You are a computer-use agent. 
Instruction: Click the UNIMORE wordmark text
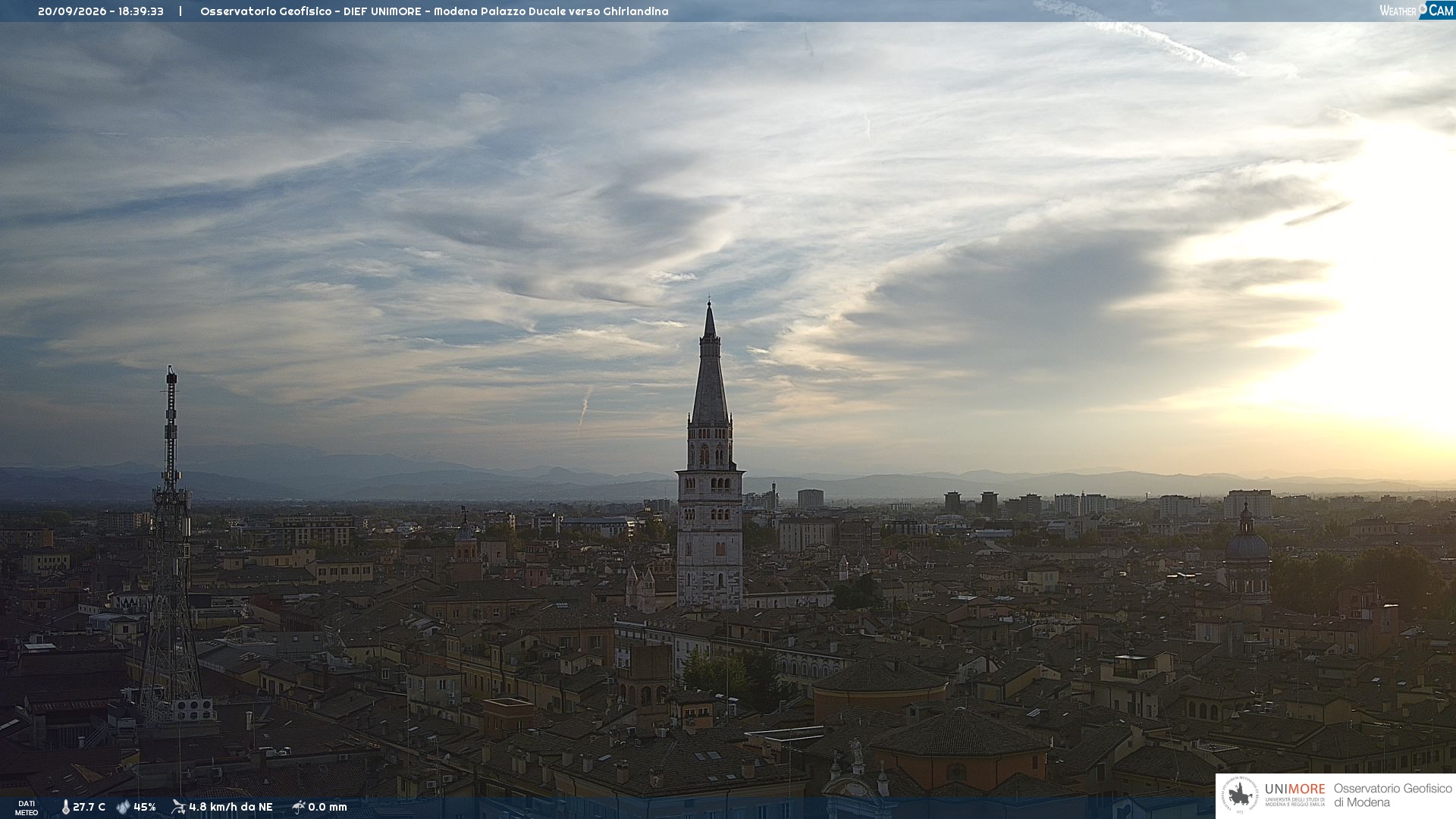[x=1294, y=789]
